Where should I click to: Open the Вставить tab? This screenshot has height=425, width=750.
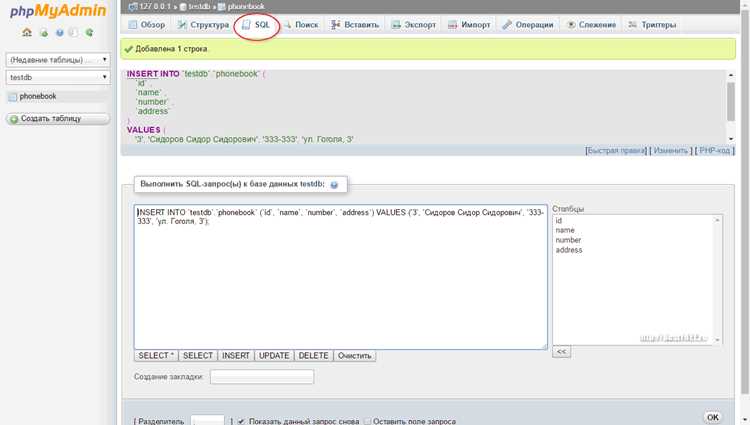tap(355, 24)
